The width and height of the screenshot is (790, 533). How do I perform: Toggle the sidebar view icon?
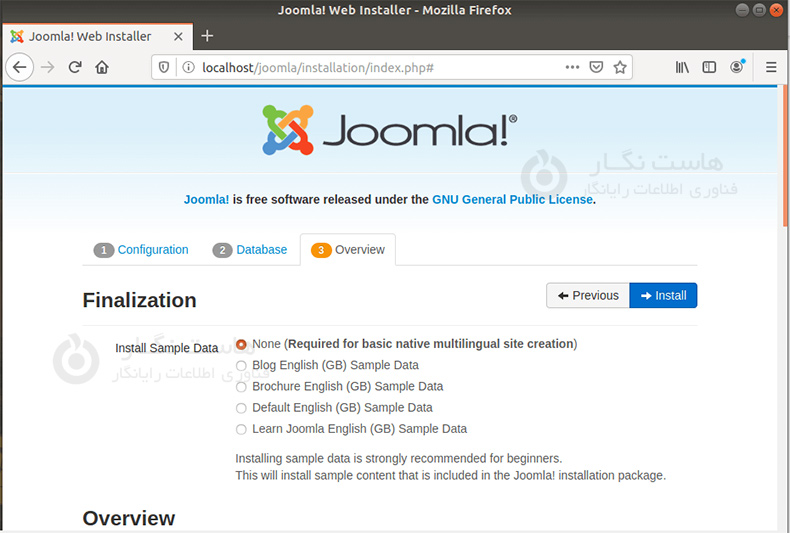709,67
